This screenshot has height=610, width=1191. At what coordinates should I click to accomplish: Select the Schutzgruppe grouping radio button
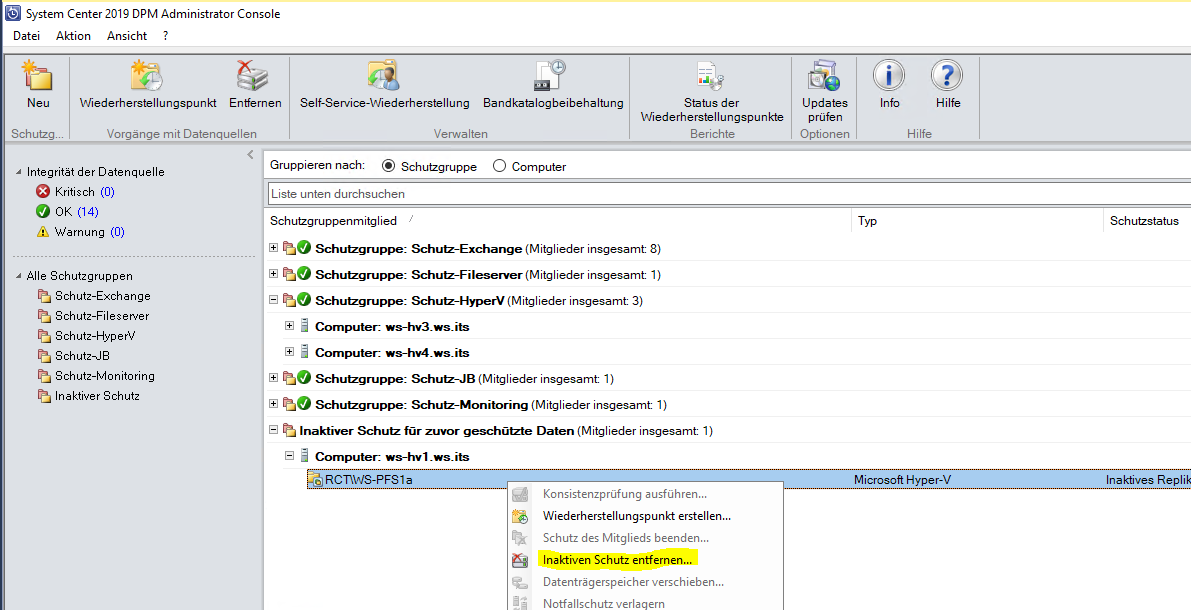388,166
